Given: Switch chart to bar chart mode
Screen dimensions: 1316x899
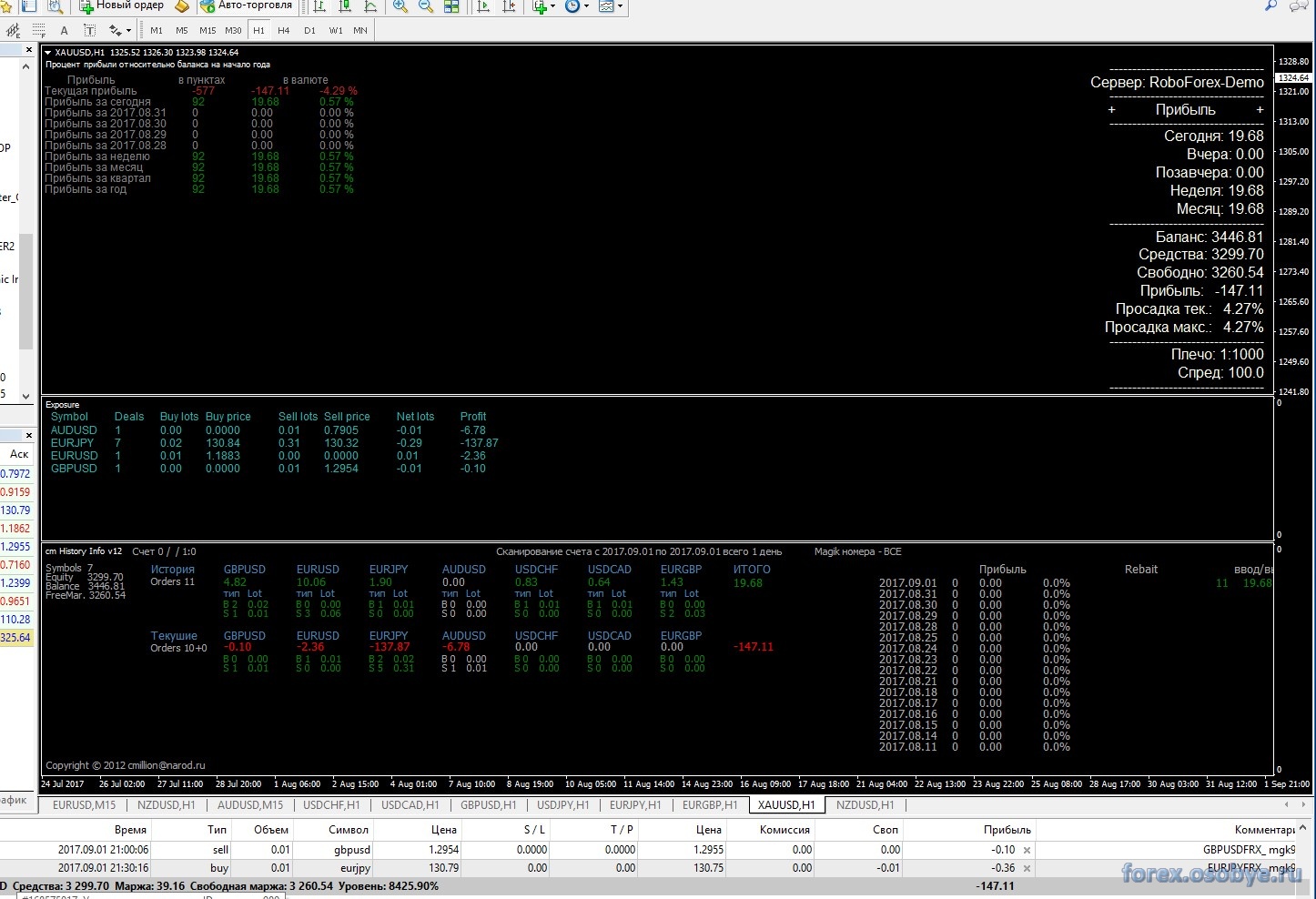Looking at the screenshot, I should tap(319, 6).
